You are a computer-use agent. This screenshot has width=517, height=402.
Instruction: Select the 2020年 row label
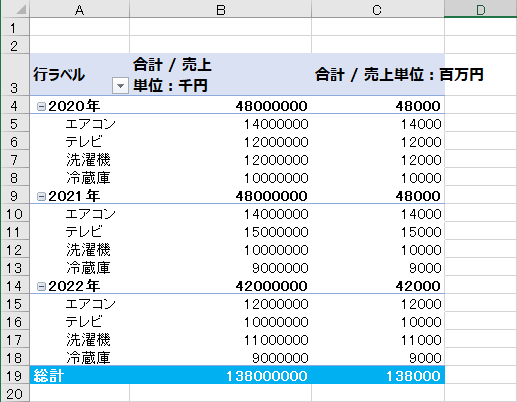[74, 106]
